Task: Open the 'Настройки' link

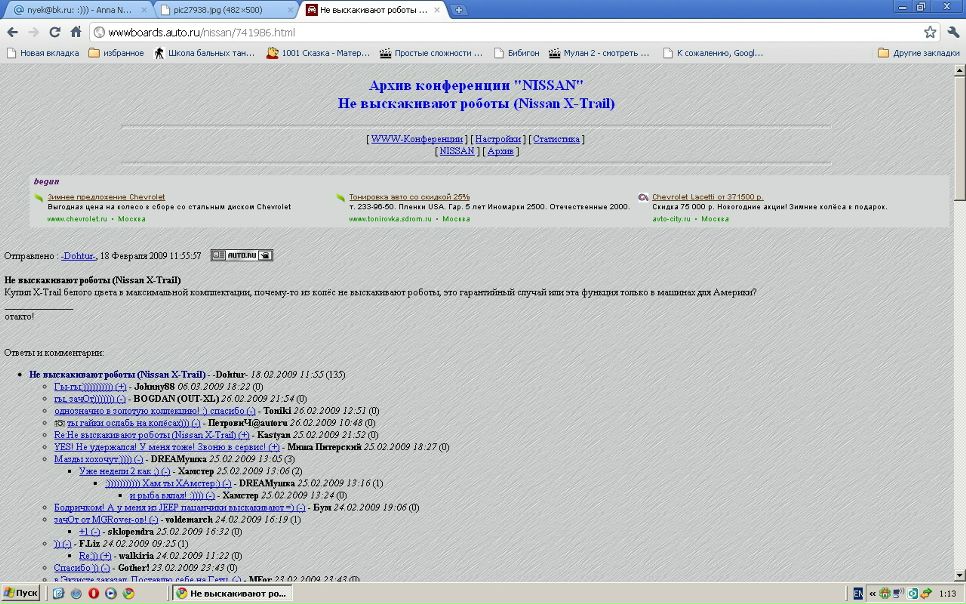Action: click(x=498, y=139)
